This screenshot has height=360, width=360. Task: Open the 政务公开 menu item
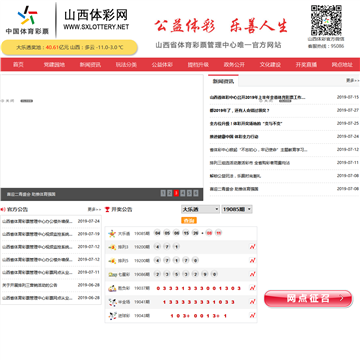pyautogui.click(x=234, y=65)
